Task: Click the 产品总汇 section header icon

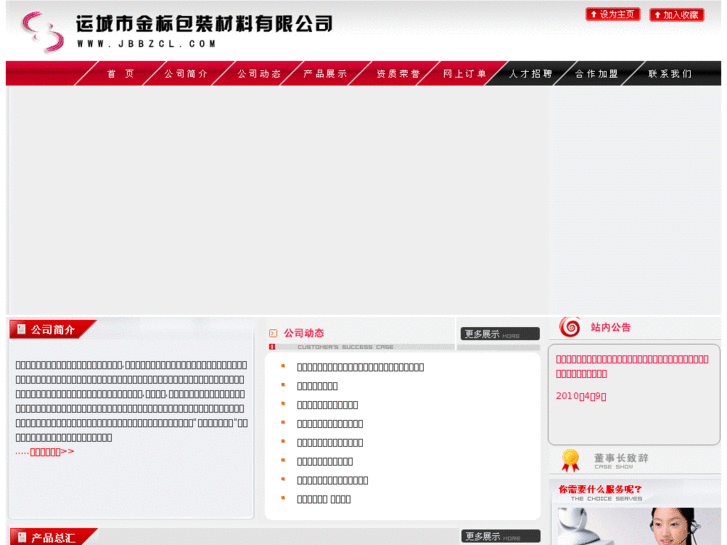Action: click(x=21, y=538)
